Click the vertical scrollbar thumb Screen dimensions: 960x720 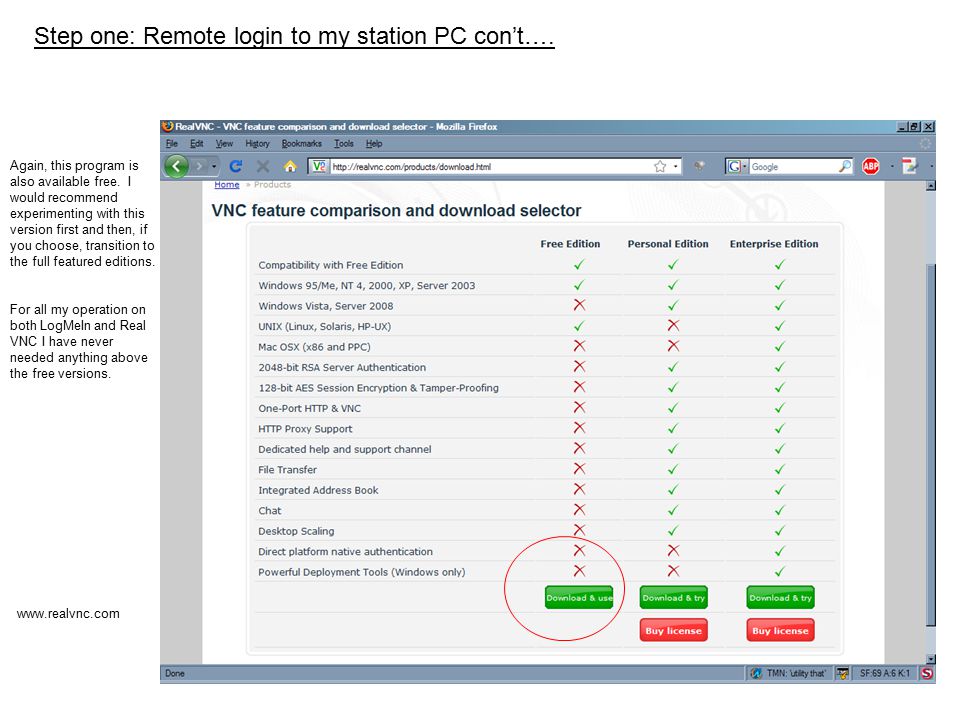[931, 444]
